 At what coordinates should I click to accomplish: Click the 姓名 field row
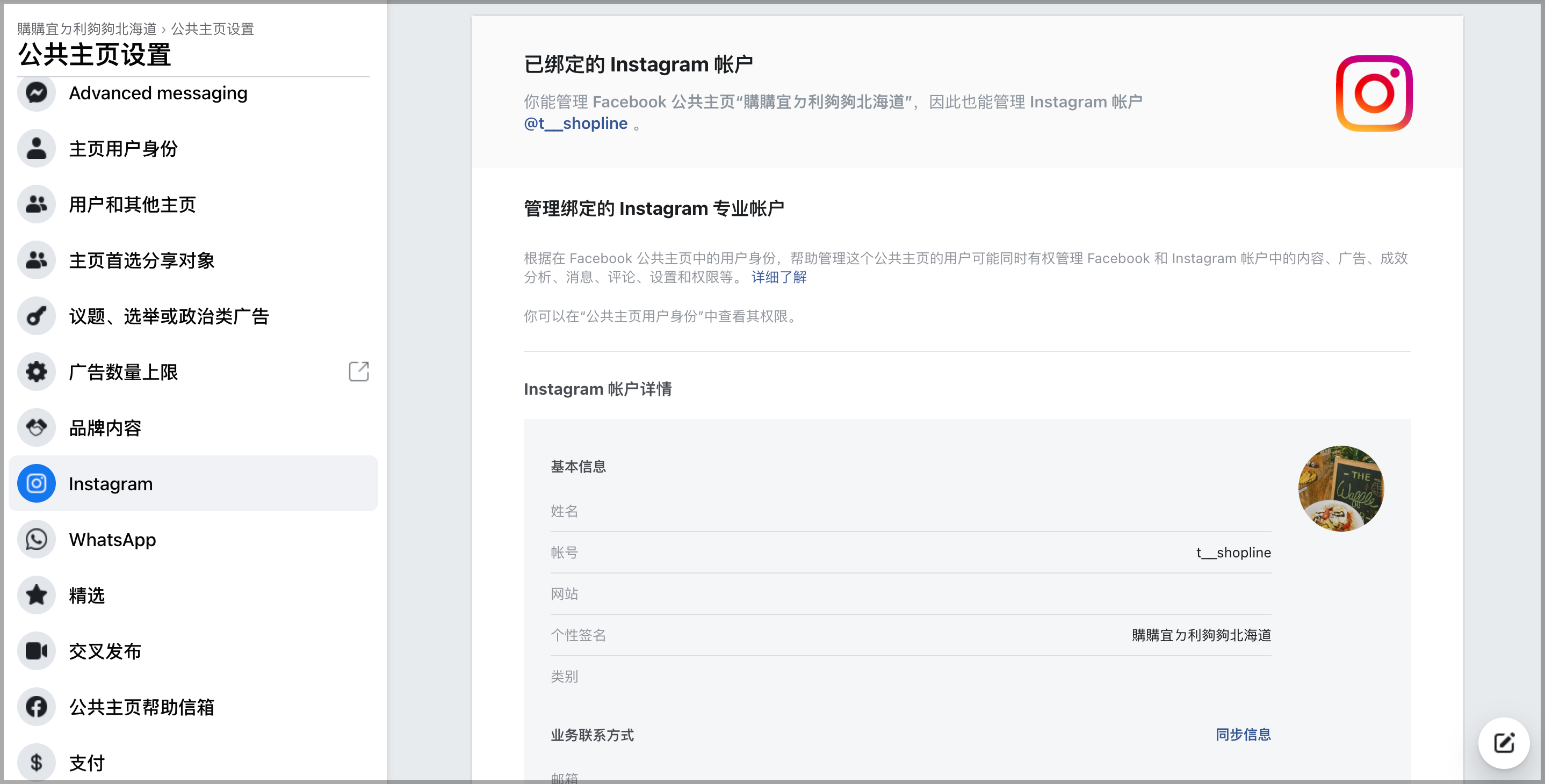[x=911, y=511]
